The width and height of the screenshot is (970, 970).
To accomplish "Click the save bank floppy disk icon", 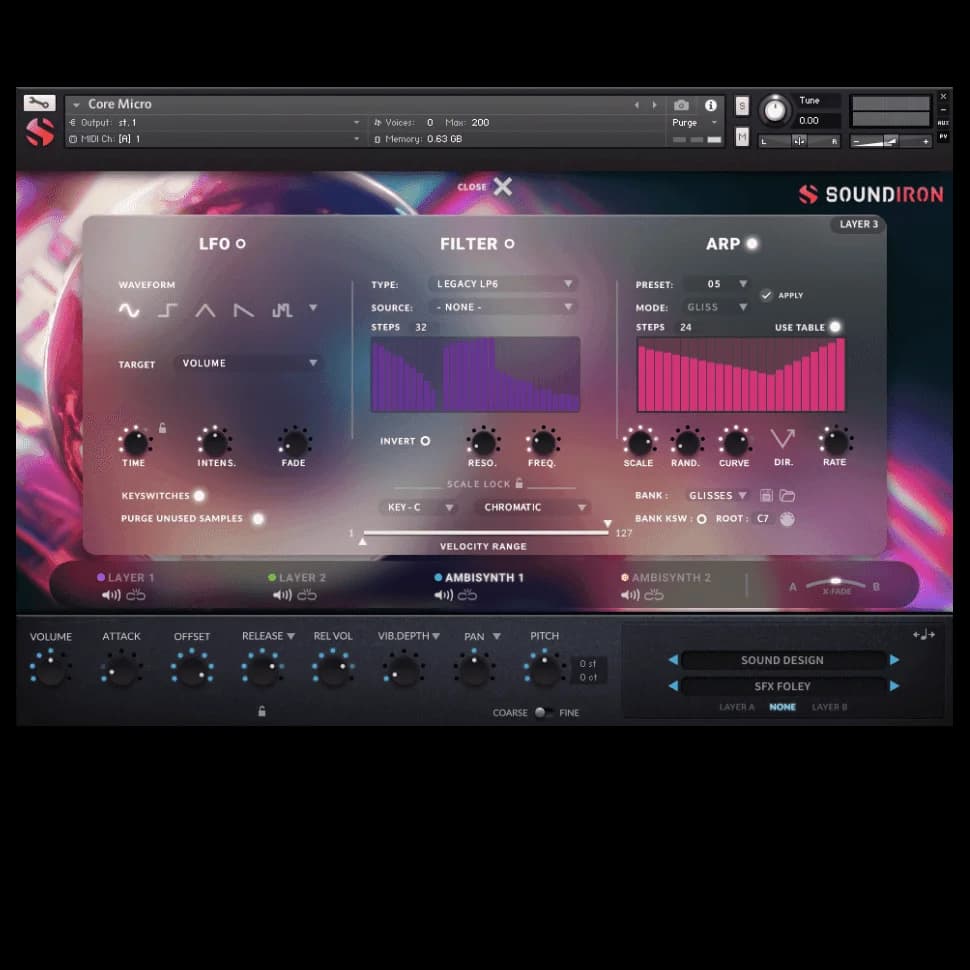I will tap(766, 496).
